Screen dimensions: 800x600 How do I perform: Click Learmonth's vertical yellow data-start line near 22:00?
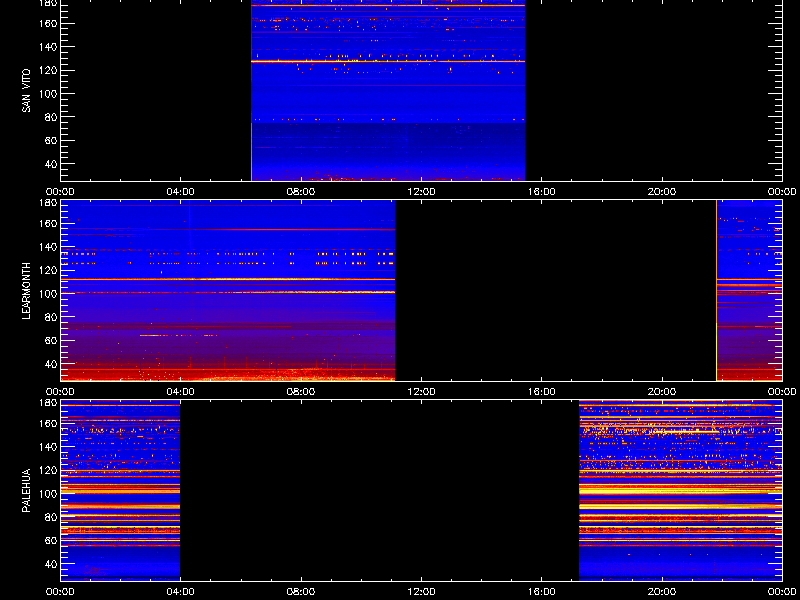[717, 290]
